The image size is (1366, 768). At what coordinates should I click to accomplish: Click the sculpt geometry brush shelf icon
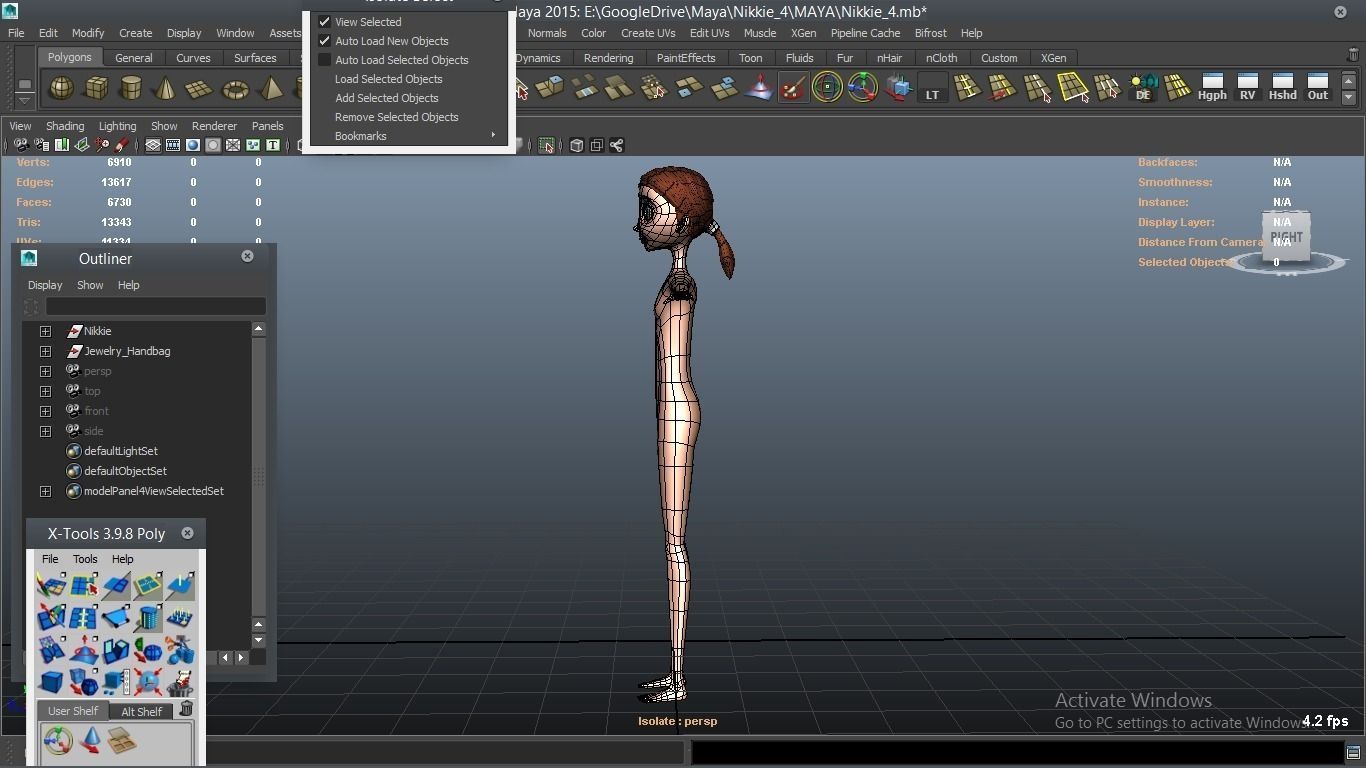793,88
